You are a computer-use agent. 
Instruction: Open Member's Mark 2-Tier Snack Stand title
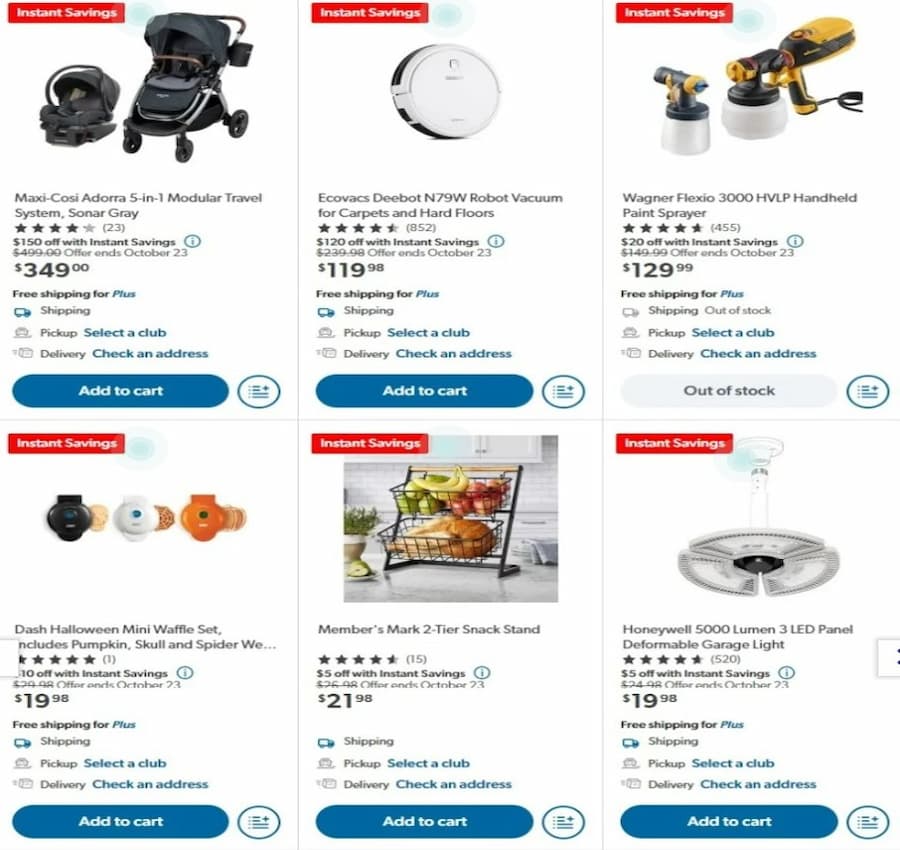[429, 629]
